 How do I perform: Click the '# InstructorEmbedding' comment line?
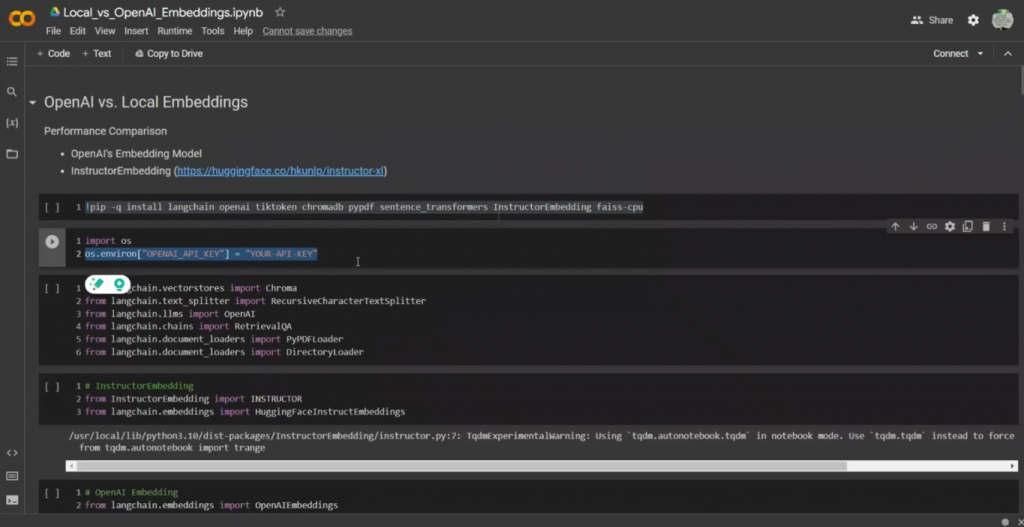(x=139, y=386)
